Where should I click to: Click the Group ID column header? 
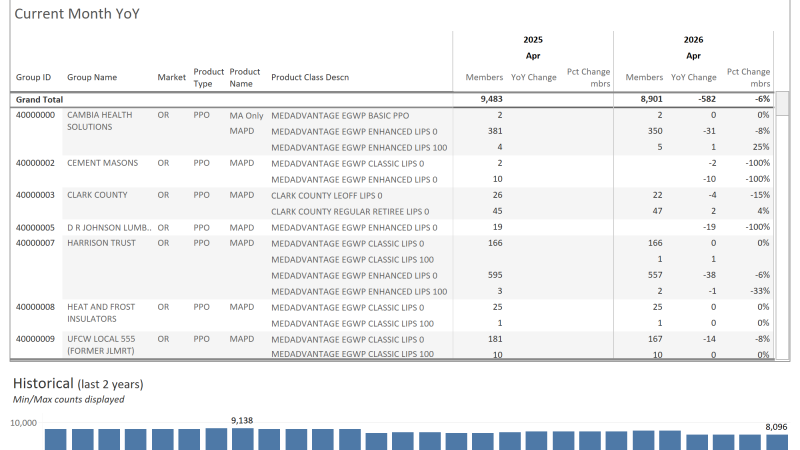(34, 77)
